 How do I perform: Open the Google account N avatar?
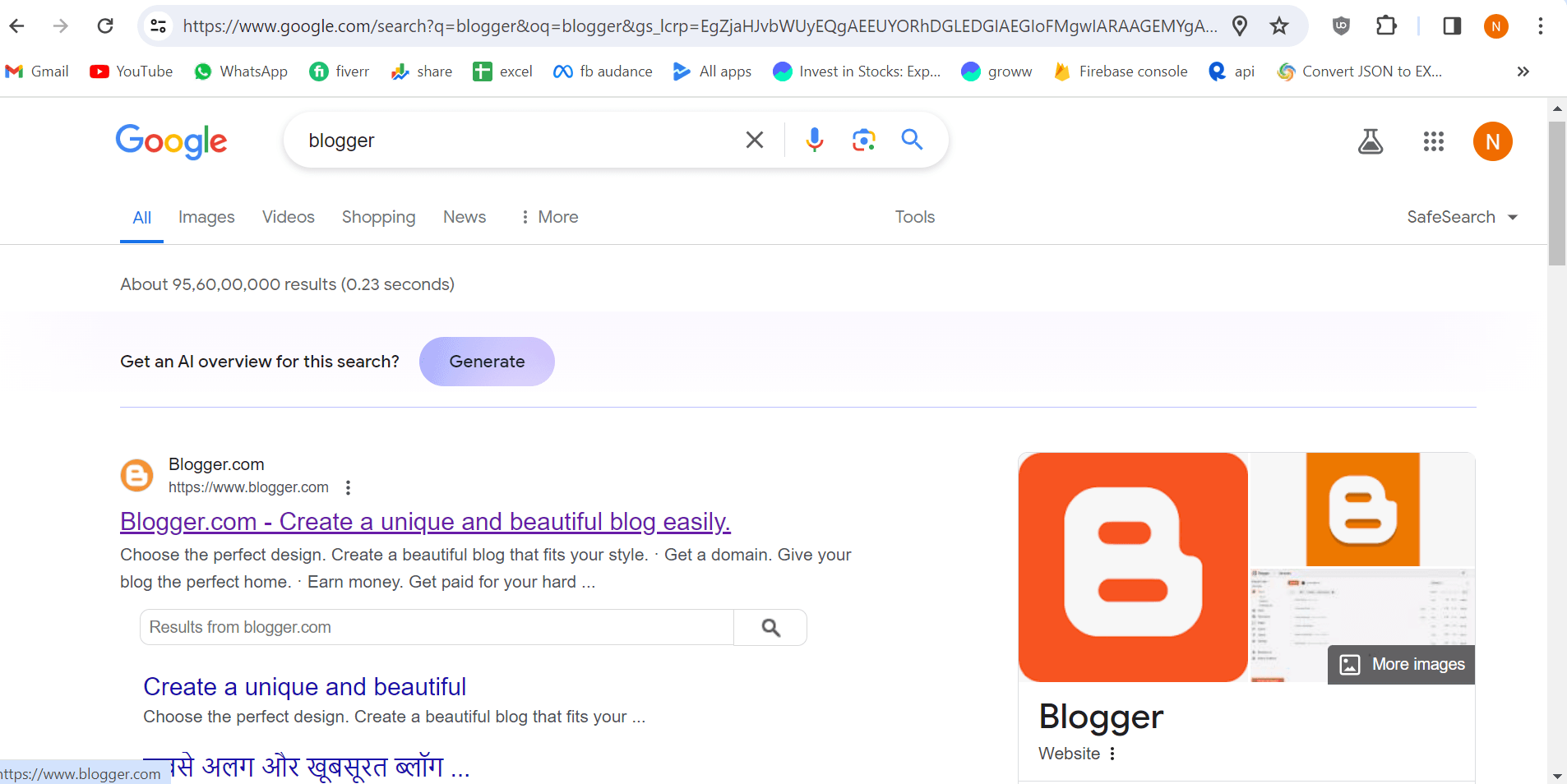[1492, 141]
